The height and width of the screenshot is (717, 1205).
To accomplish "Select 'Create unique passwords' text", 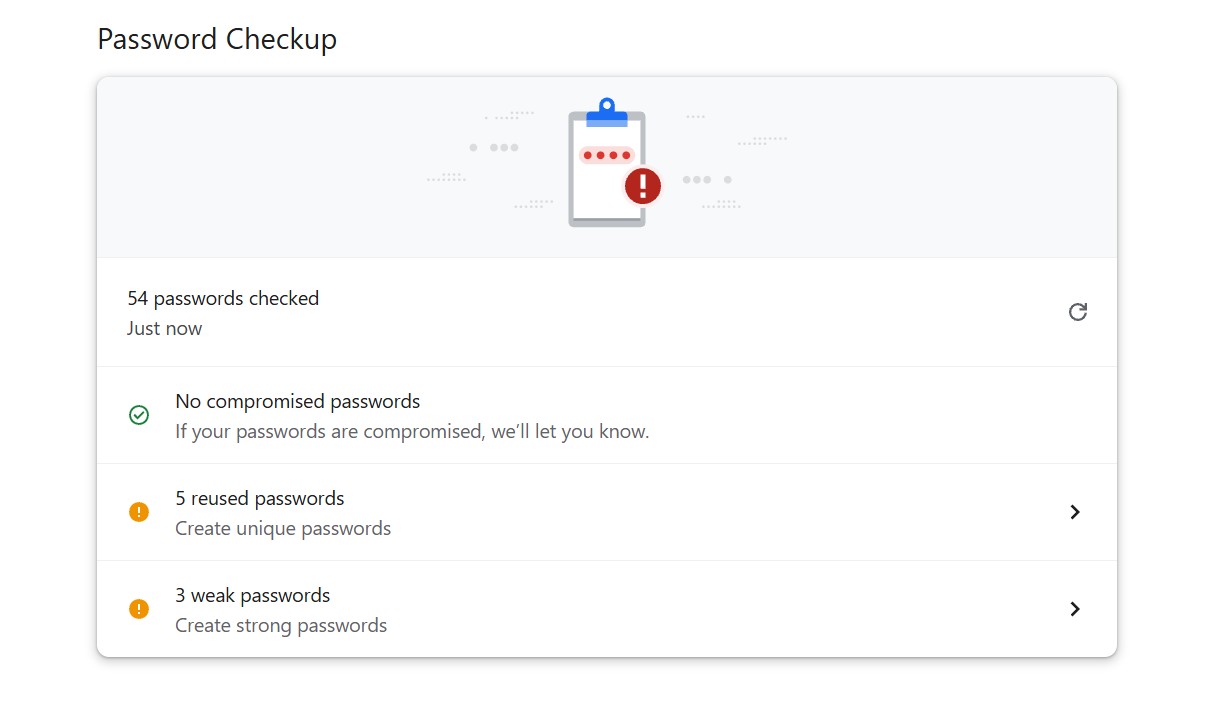I will tap(283, 528).
